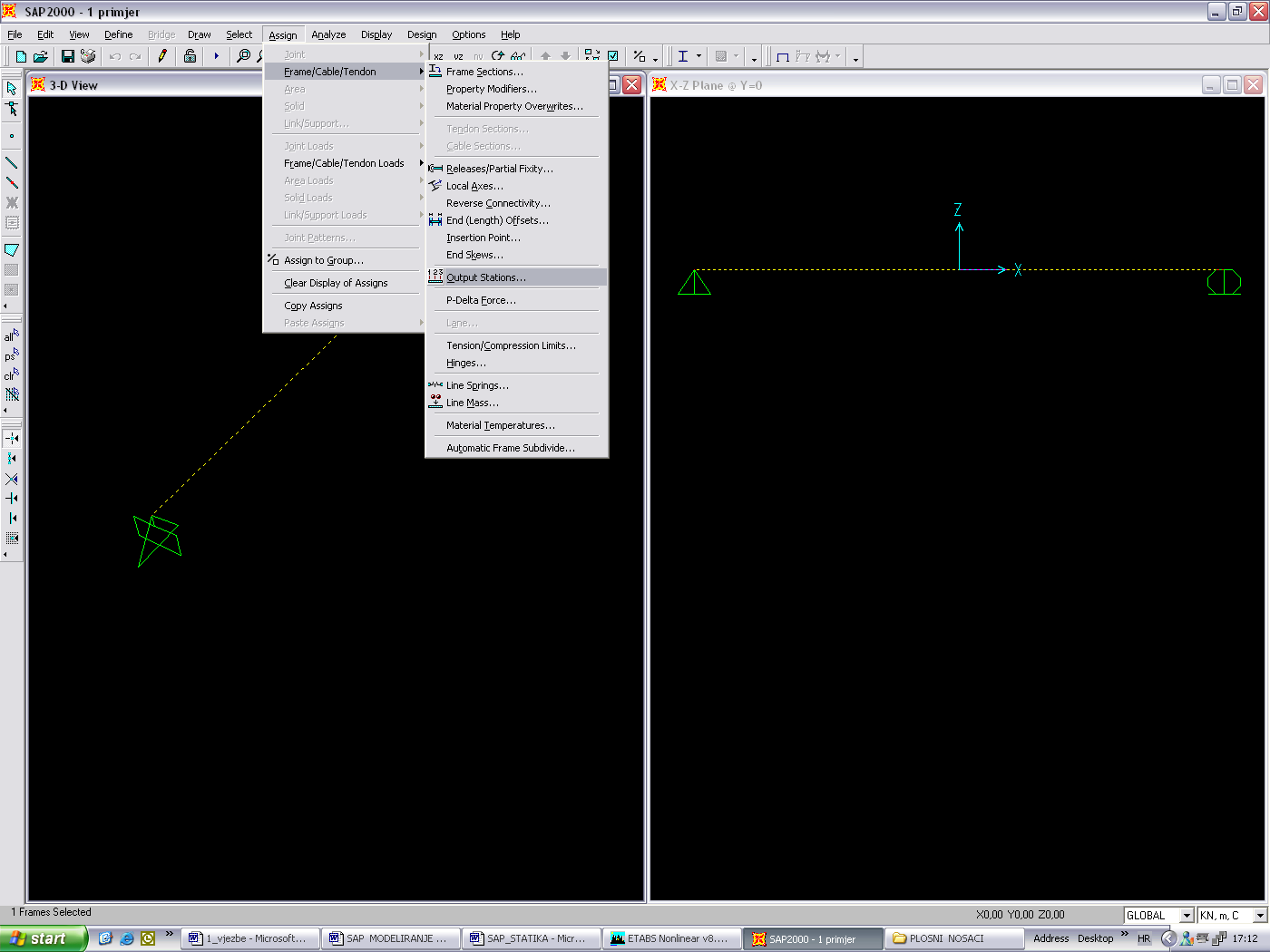Select the Reshape Object tool
This screenshot has width=1270, height=952.
point(12,109)
